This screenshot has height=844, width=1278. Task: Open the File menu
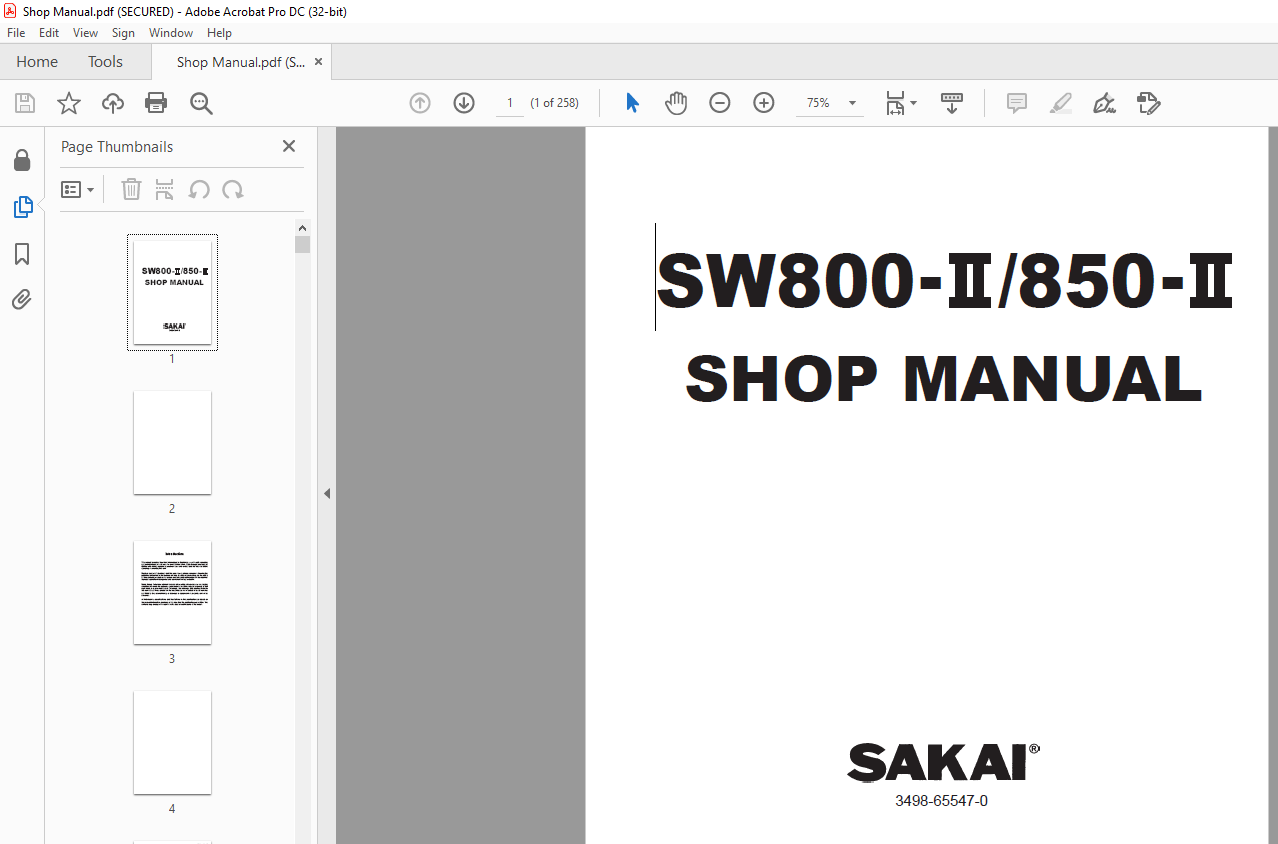tap(16, 33)
